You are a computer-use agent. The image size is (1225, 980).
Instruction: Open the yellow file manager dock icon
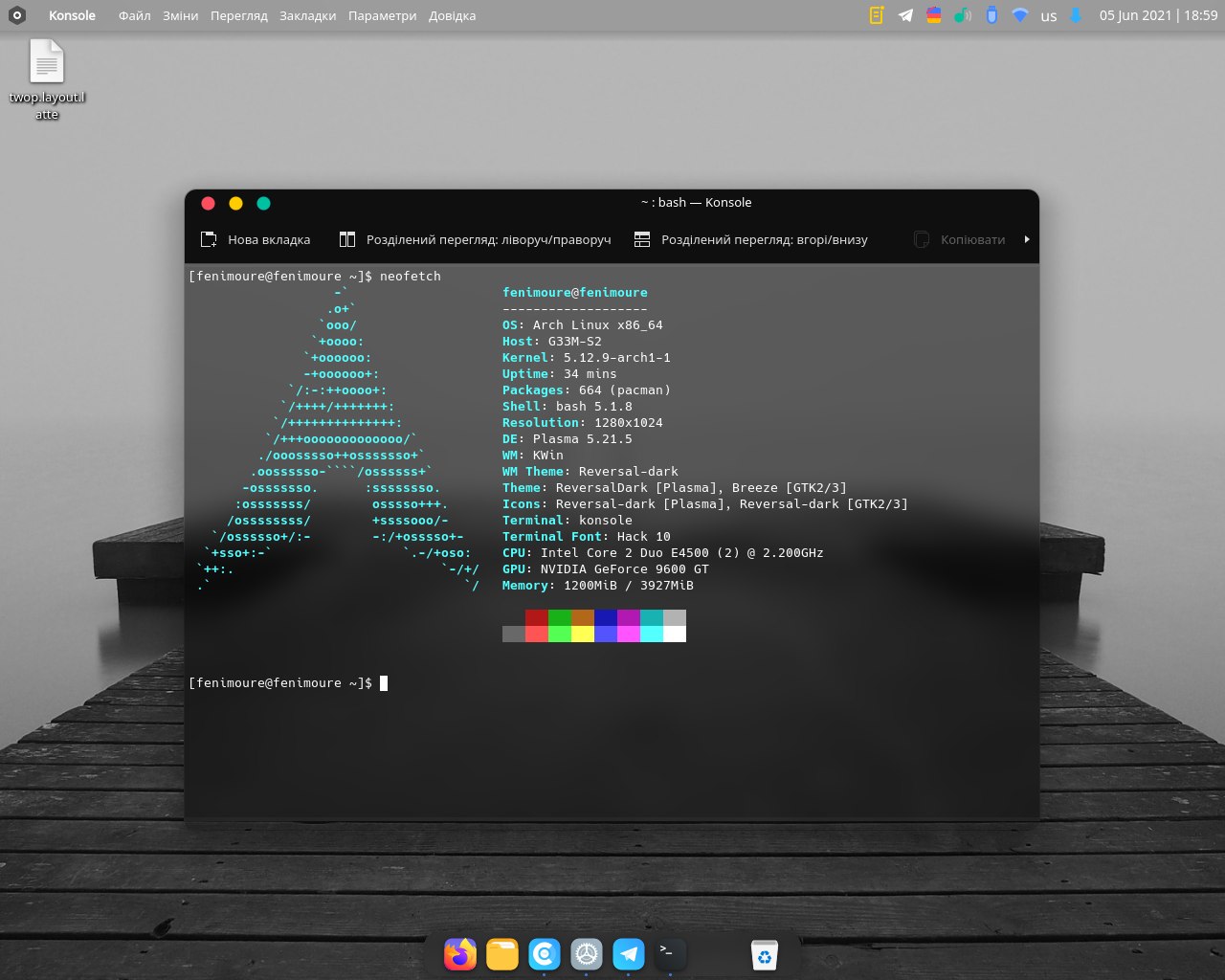(502, 953)
